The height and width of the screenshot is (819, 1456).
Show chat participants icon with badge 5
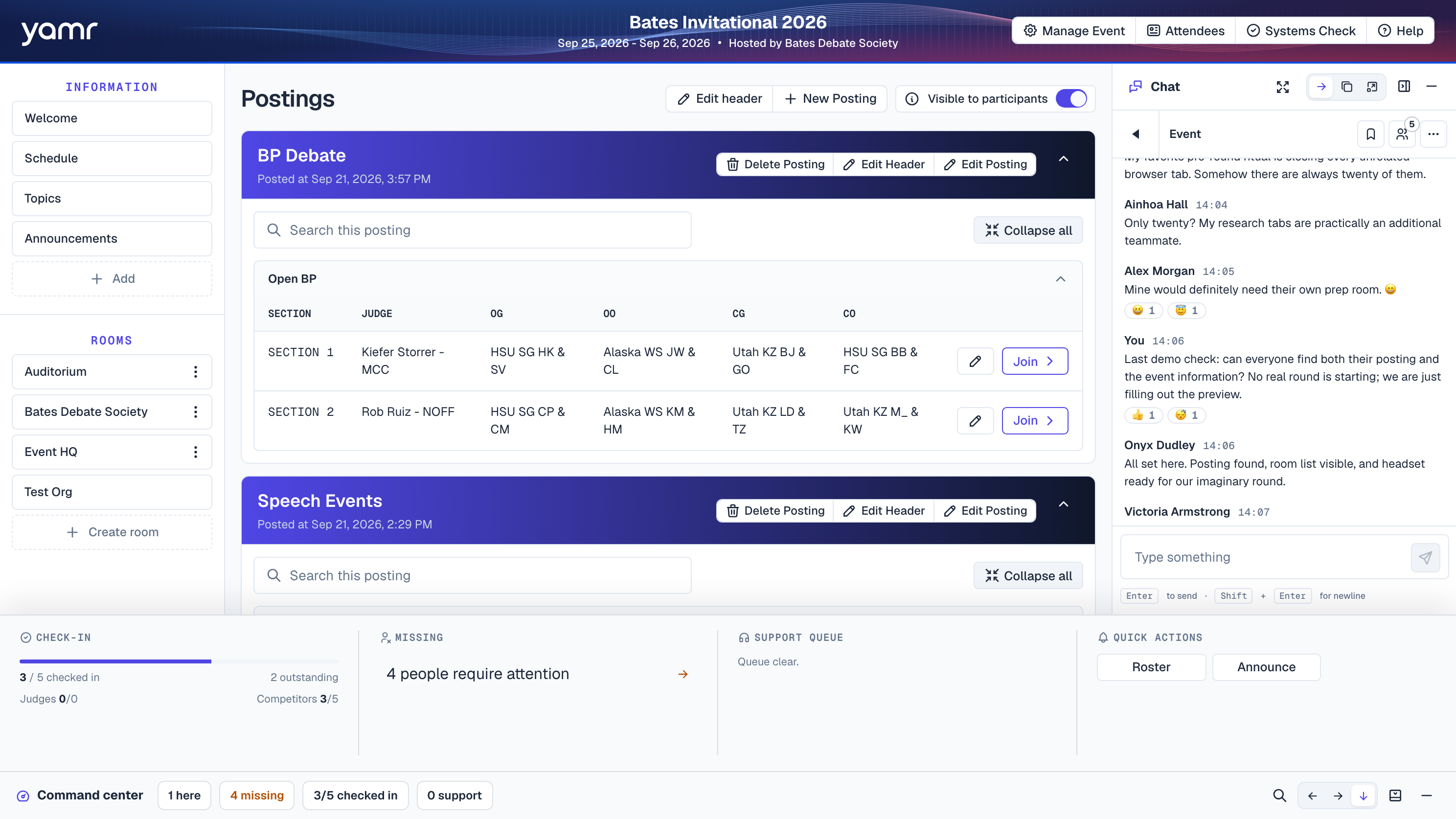point(1402,134)
